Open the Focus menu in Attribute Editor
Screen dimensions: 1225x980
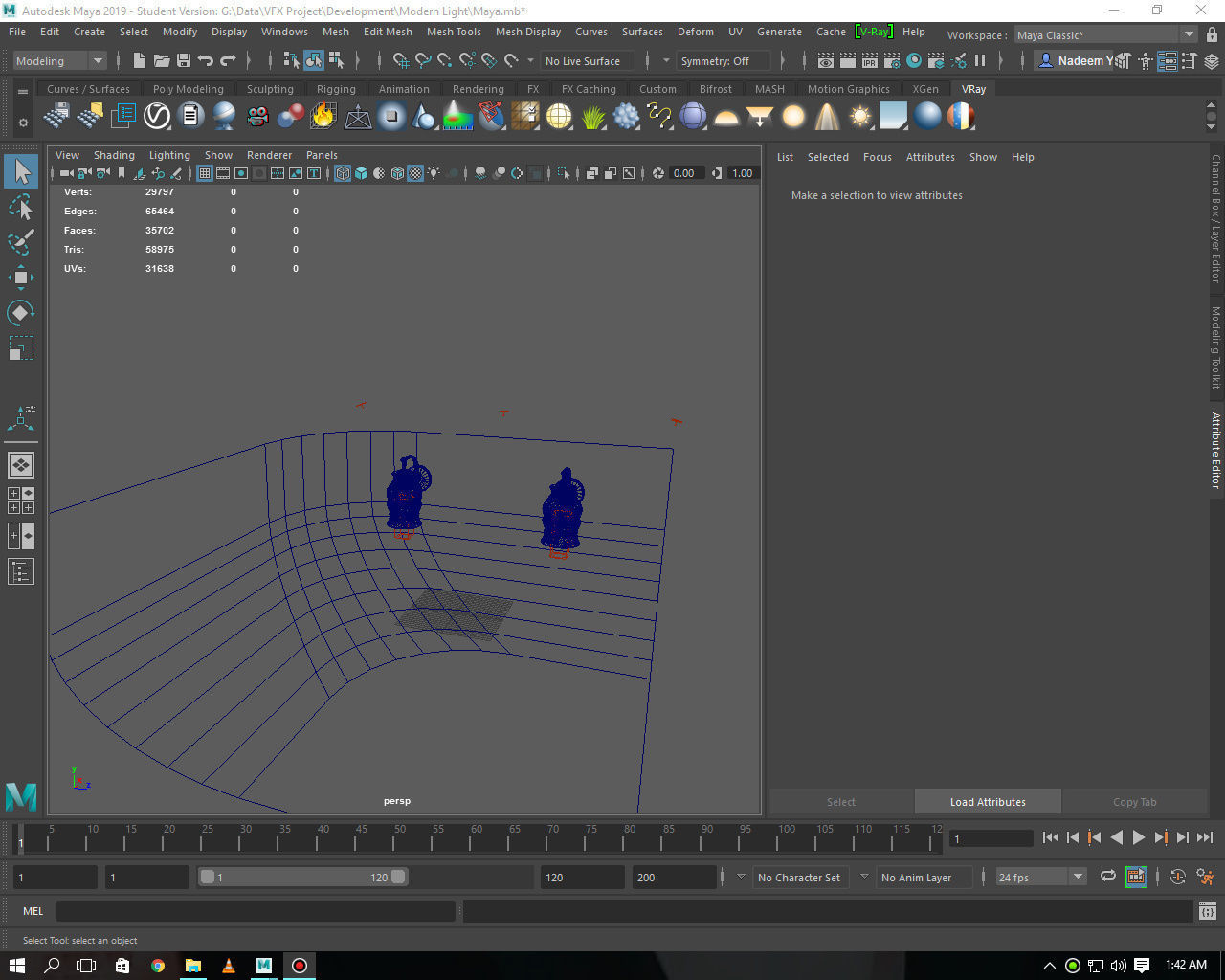click(878, 157)
